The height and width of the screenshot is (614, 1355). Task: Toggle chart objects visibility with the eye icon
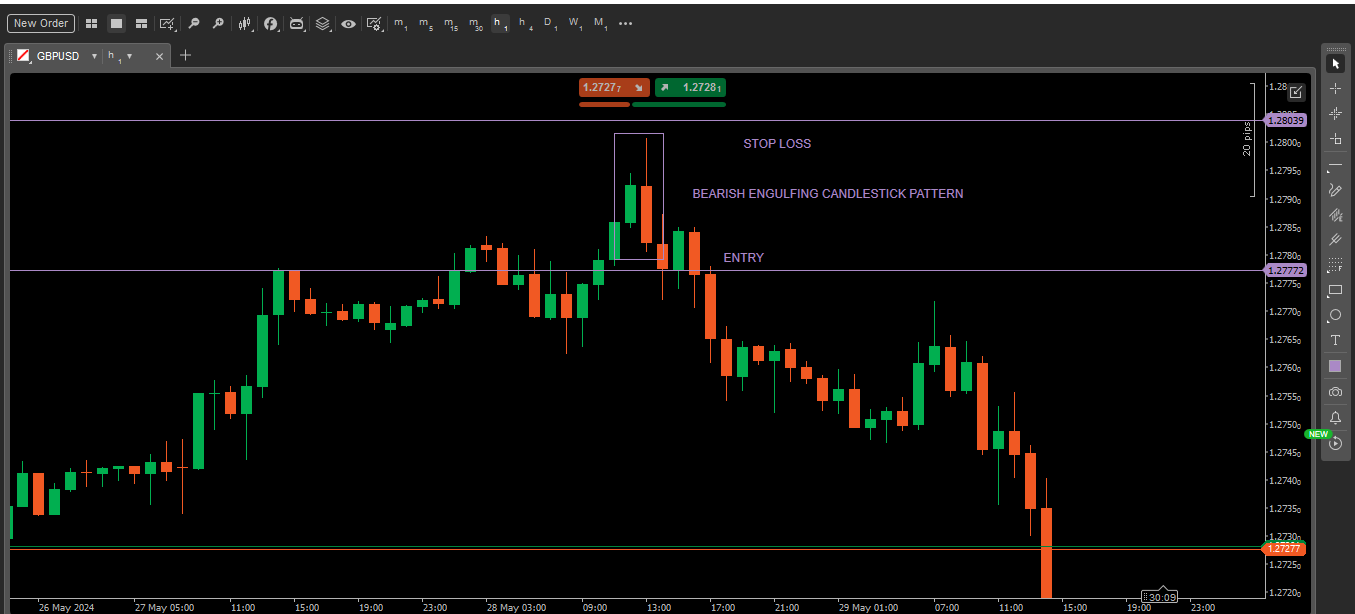[347, 23]
